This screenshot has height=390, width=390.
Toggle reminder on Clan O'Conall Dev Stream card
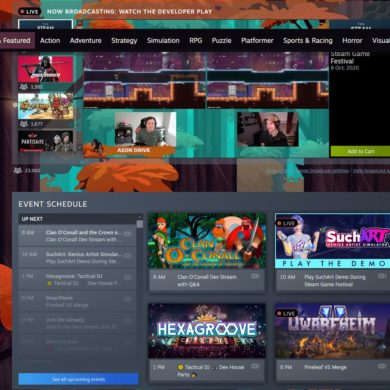point(255,276)
